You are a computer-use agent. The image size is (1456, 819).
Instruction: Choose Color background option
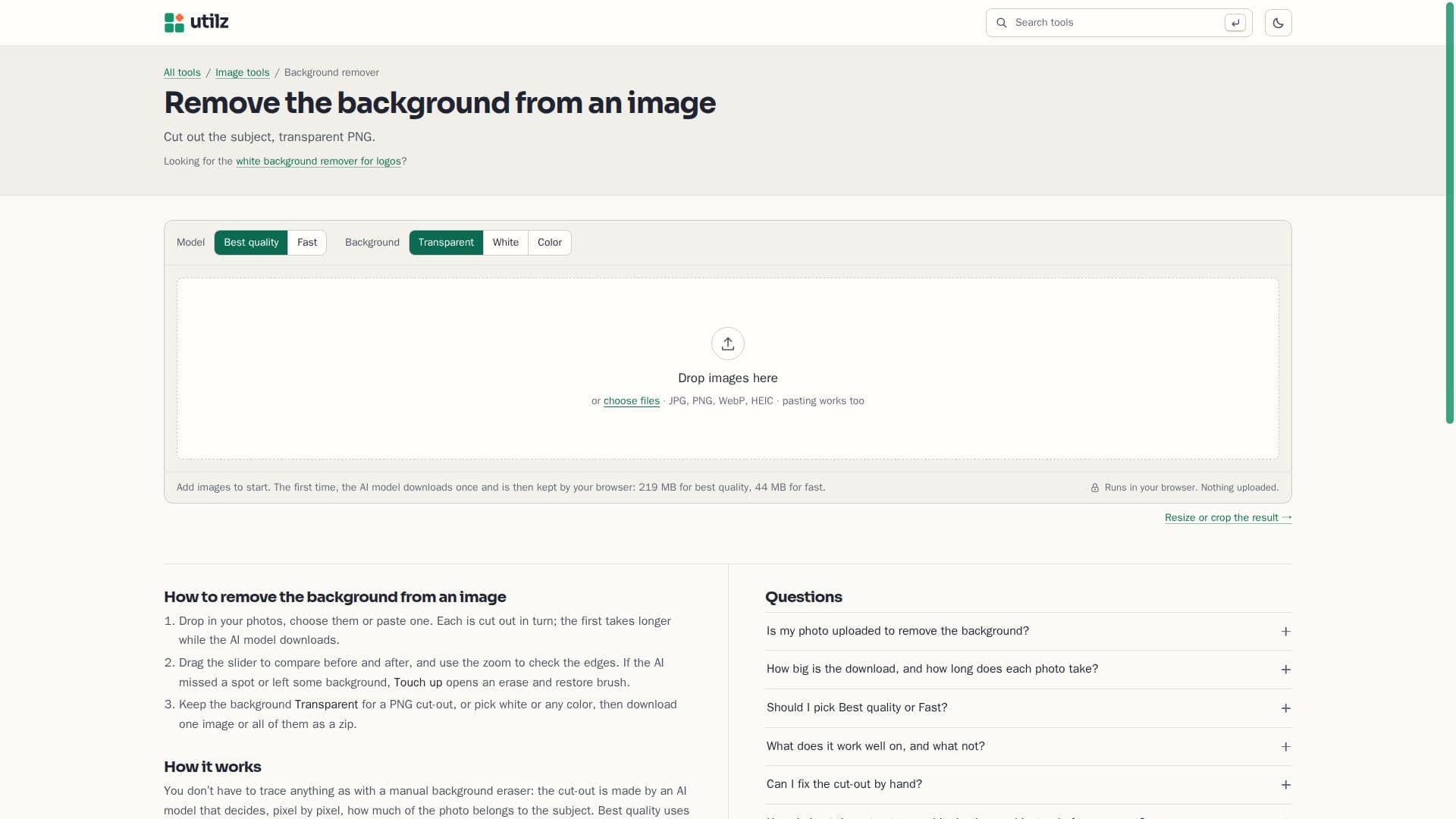click(550, 243)
